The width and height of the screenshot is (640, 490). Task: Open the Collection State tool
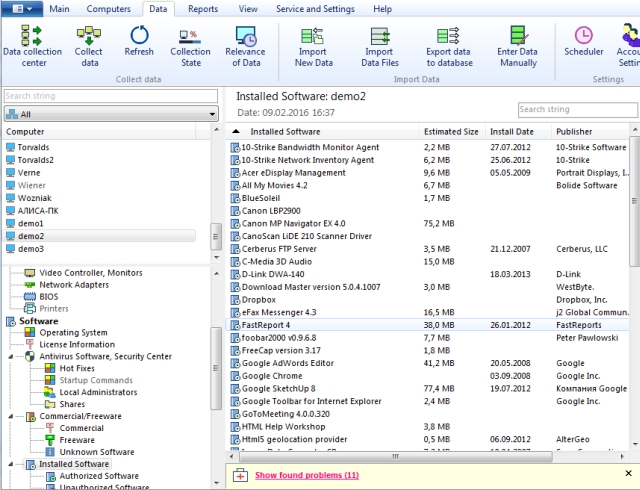coord(190,46)
